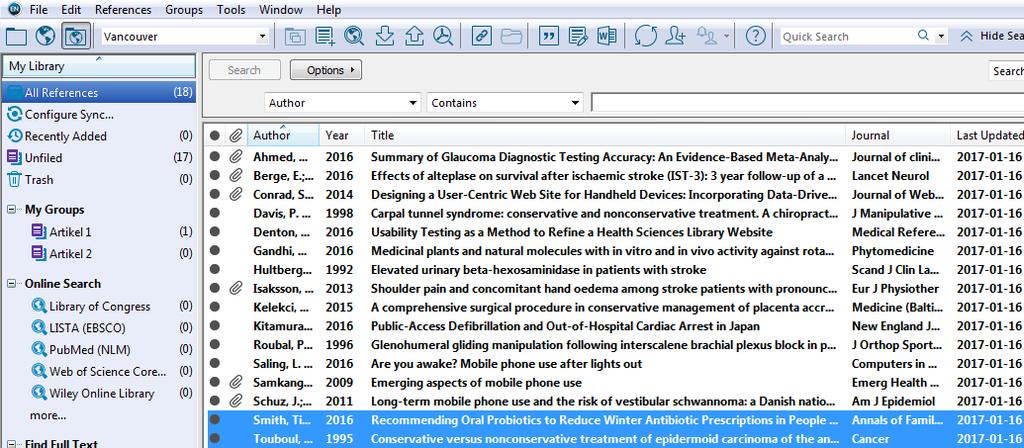Toggle read status dot for Davis 1998 reference
Image resolution: width=1024 pixels, height=448 pixels.
215,213
